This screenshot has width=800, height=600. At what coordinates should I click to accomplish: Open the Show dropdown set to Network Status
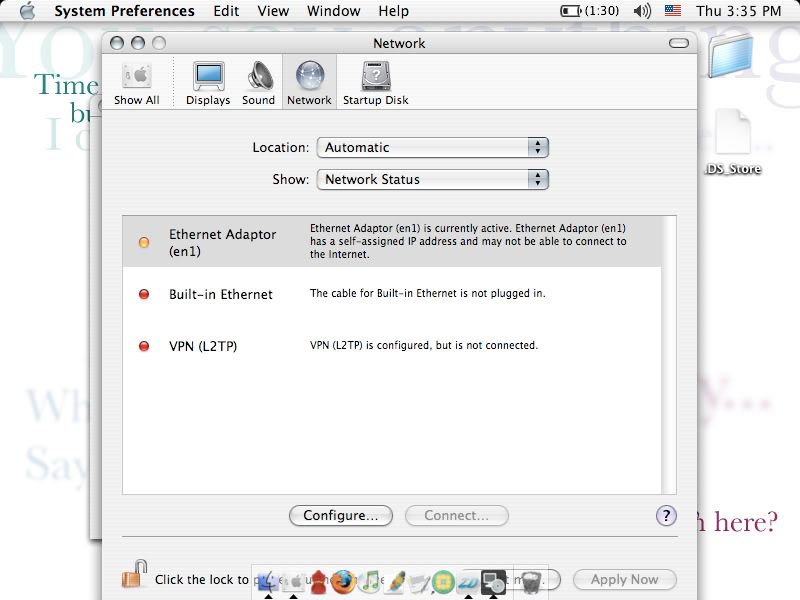coord(433,180)
